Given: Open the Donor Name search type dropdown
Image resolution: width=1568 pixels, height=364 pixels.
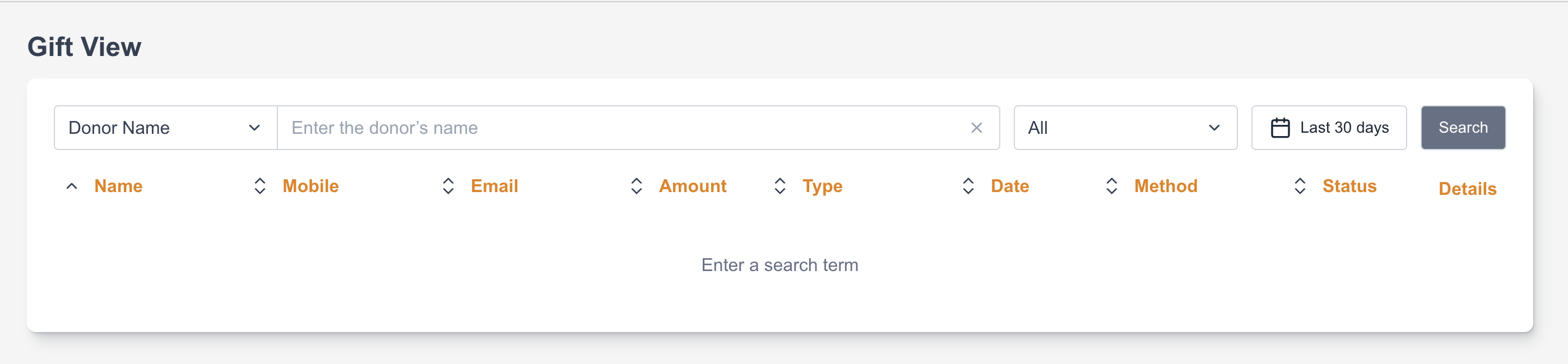Looking at the screenshot, I should pos(165,128).
